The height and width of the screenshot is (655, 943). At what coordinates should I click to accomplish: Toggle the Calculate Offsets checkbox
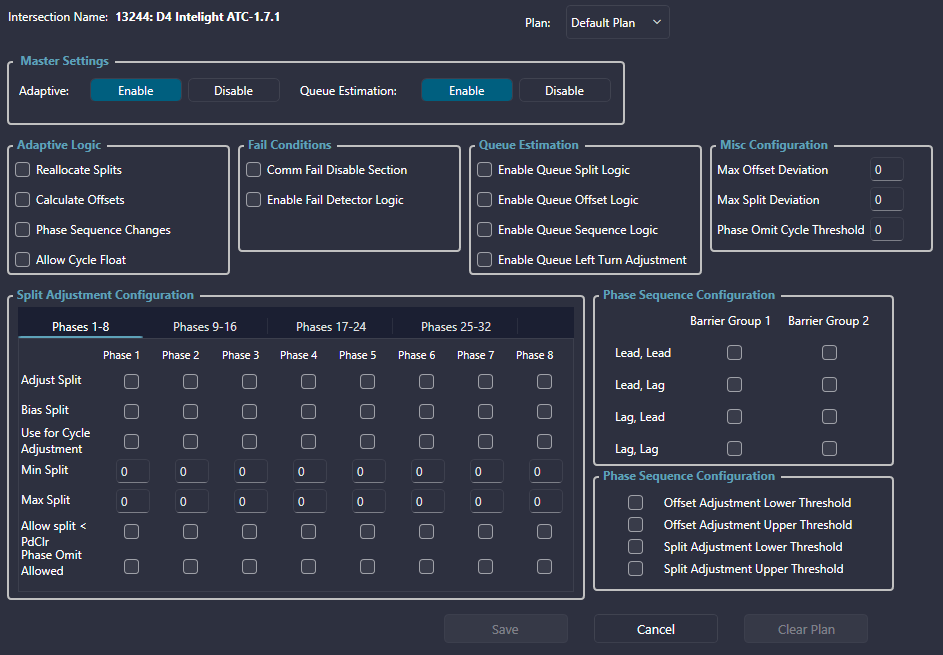pyautogui.click(x=23, y=200)
